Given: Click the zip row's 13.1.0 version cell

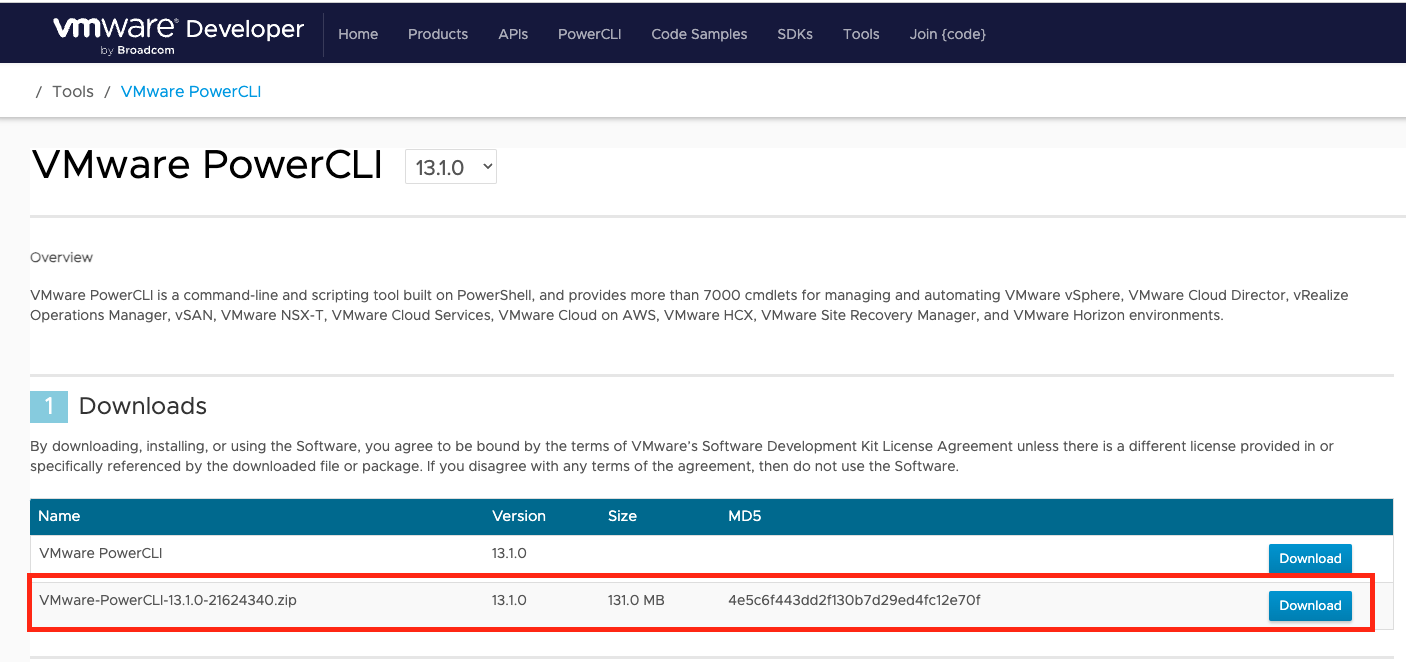Looking at the screenshot, I should 509,600.
